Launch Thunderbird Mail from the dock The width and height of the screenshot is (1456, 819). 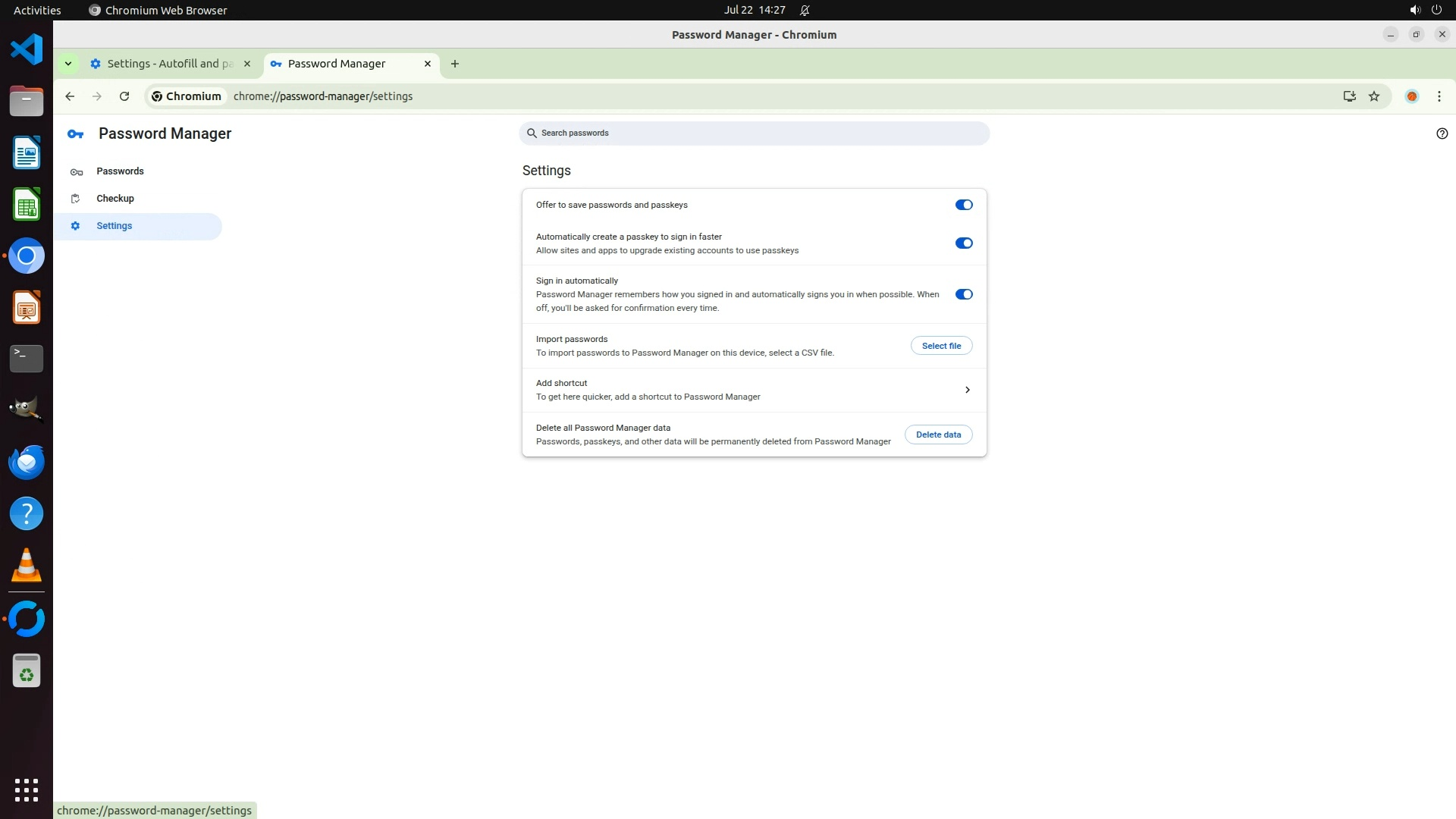click(x=27, y=463)
